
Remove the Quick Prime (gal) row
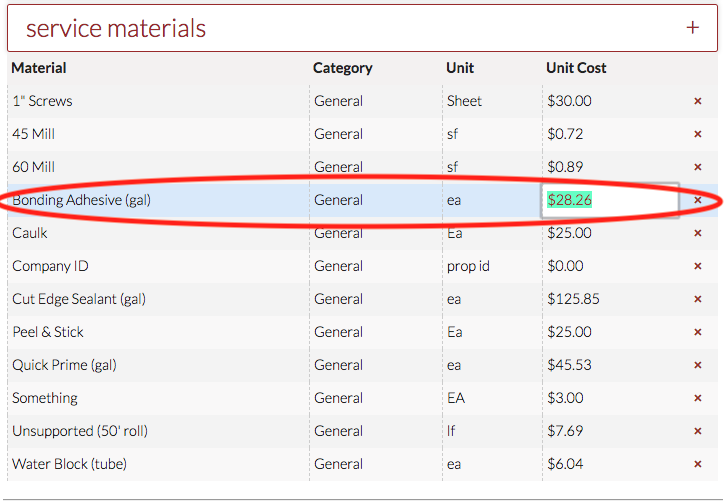(x=698, y=365)
